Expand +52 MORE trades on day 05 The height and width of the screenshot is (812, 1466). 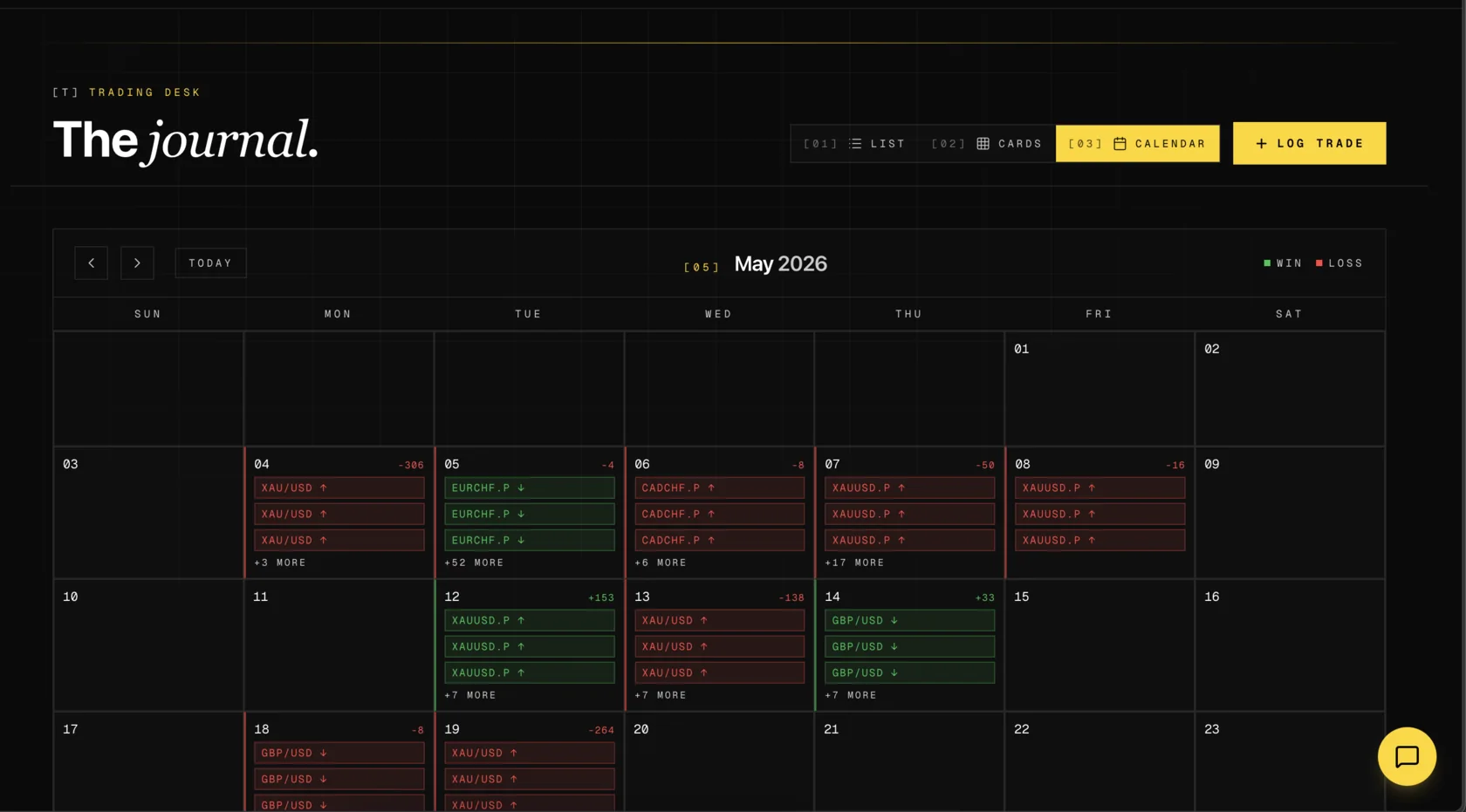pos(474,563)
